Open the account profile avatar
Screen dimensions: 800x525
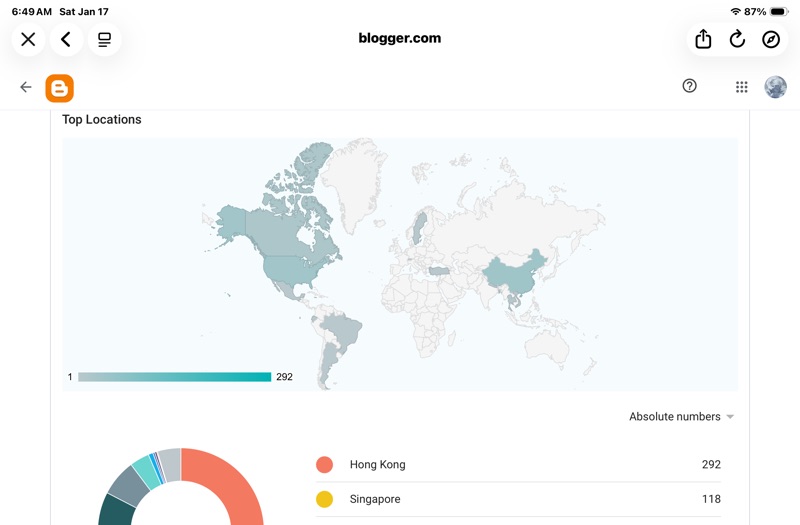point(775,87)
